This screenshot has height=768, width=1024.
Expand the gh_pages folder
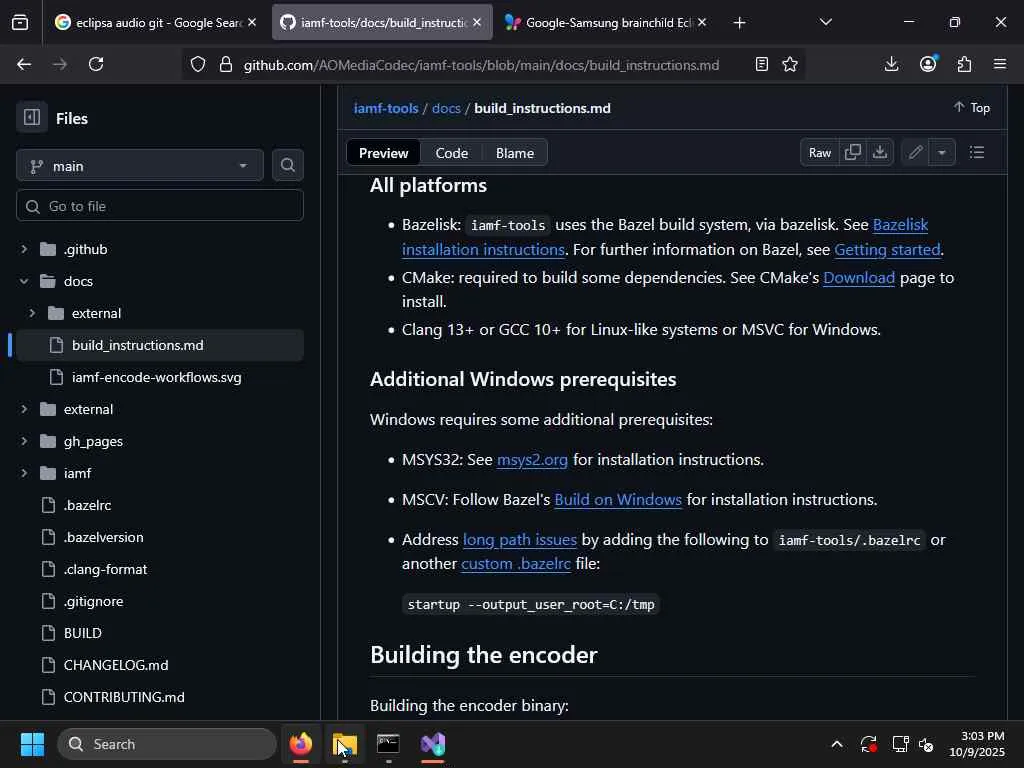coord(24,441)
